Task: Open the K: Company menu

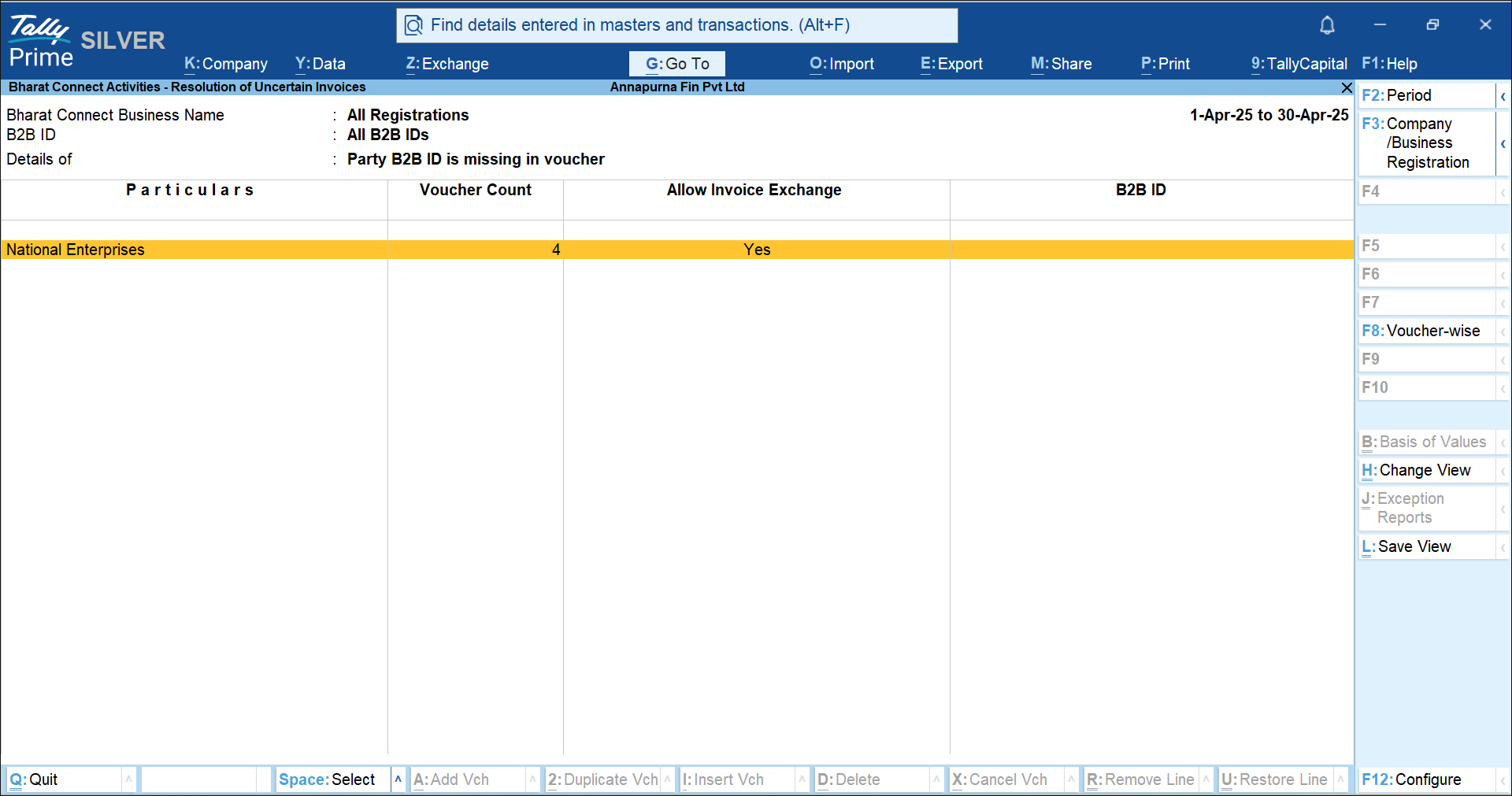Action: pos(226,64)
